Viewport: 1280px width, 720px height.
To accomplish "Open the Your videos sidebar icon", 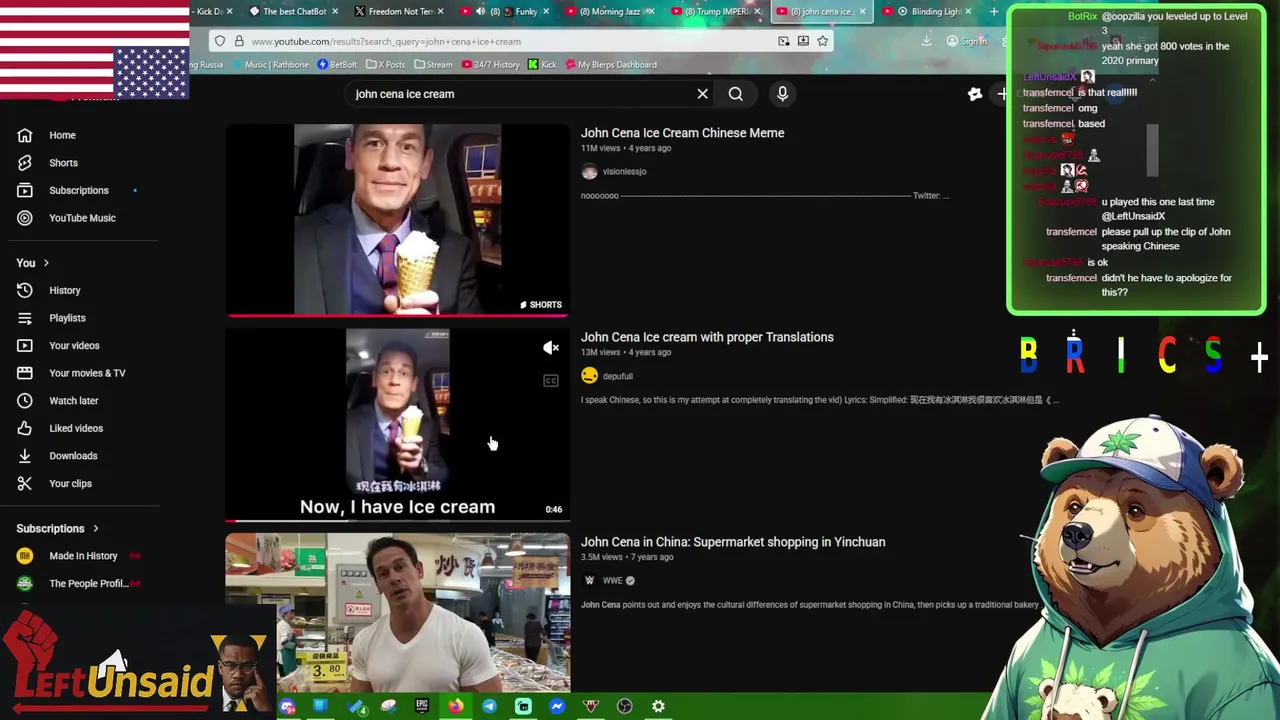I will 25,345.
